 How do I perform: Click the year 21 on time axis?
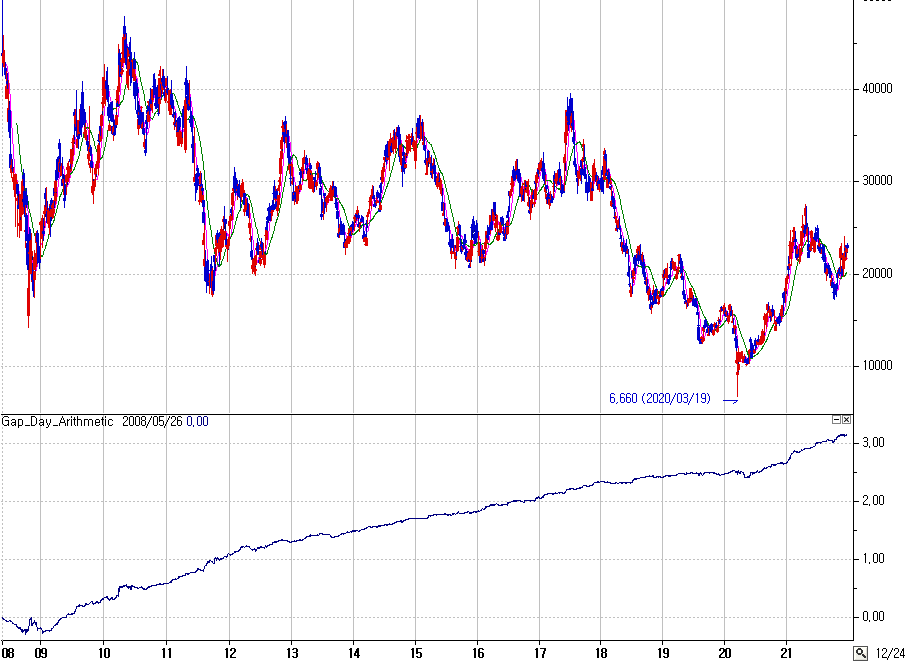click(786, 653)
